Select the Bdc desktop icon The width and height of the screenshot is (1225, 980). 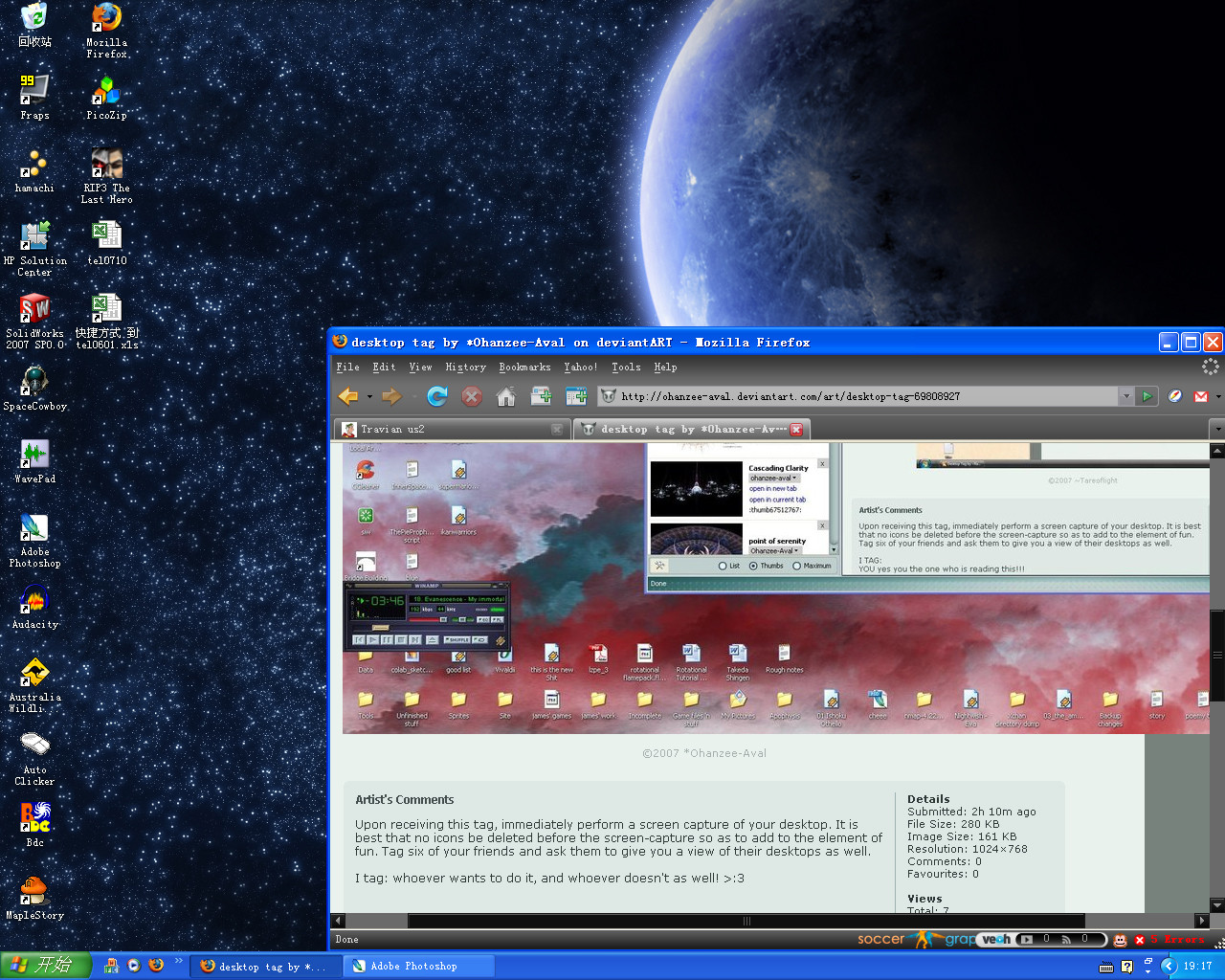pos(34,825)
